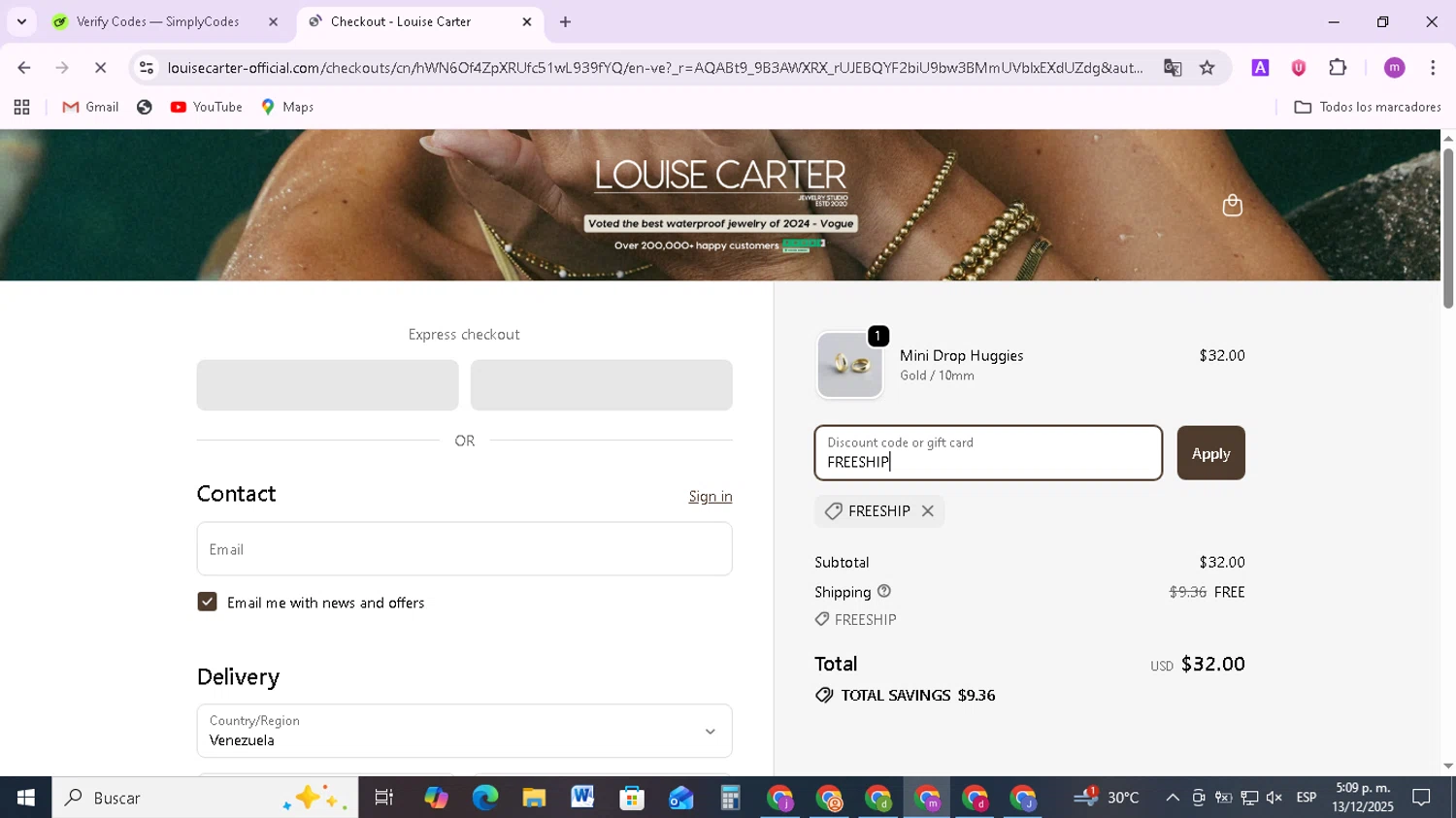Viewport: 1456px width, 818px height.
Task: Click the page vertical scrollbar thumb
Action: [1447, 228]
